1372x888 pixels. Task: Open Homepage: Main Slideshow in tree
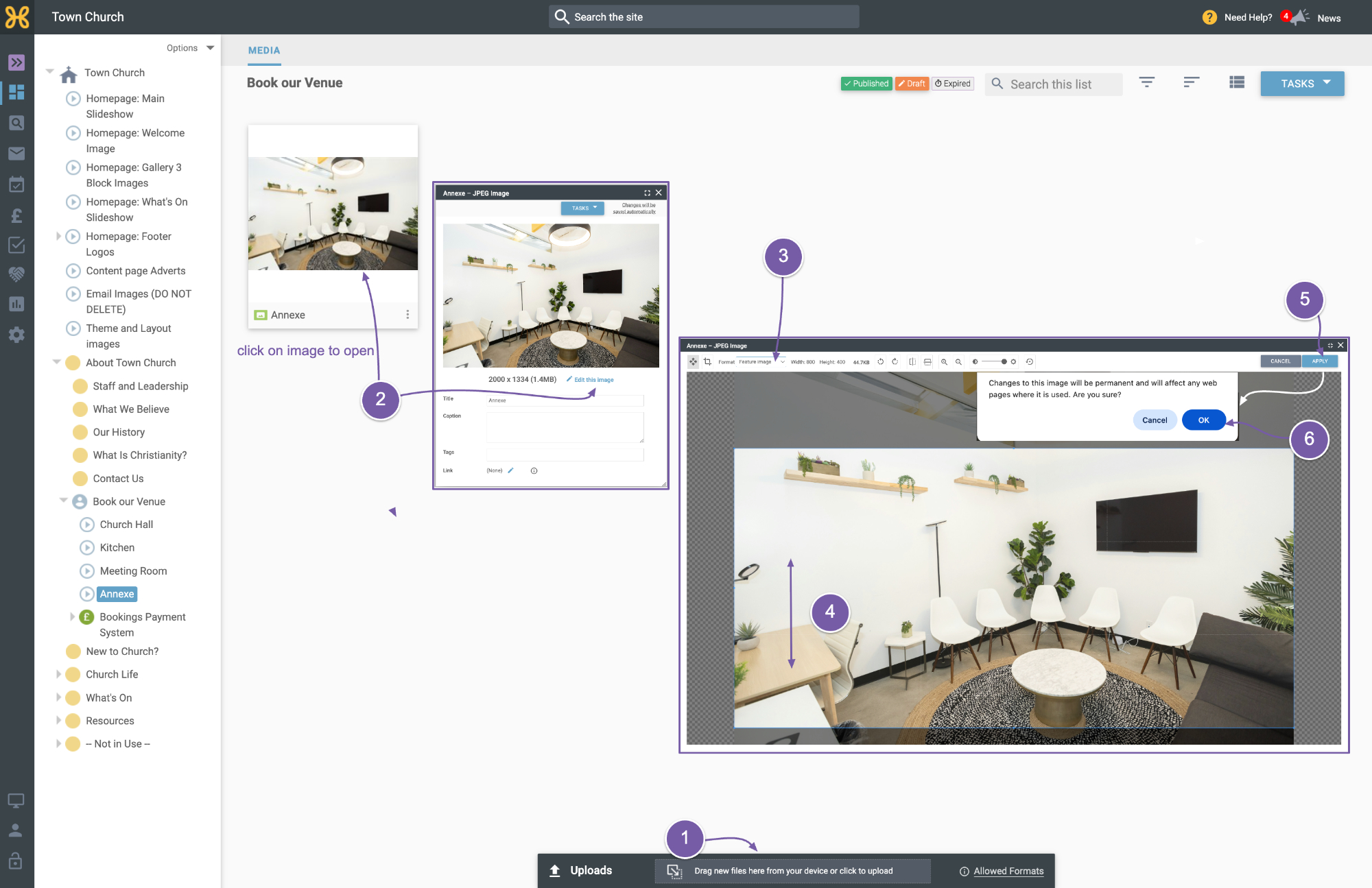point(125,106)
